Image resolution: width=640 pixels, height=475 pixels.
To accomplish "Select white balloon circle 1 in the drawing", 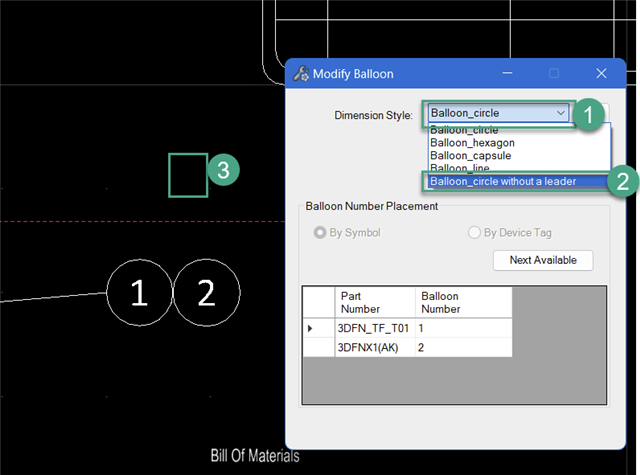I will (x=139, y=292).
